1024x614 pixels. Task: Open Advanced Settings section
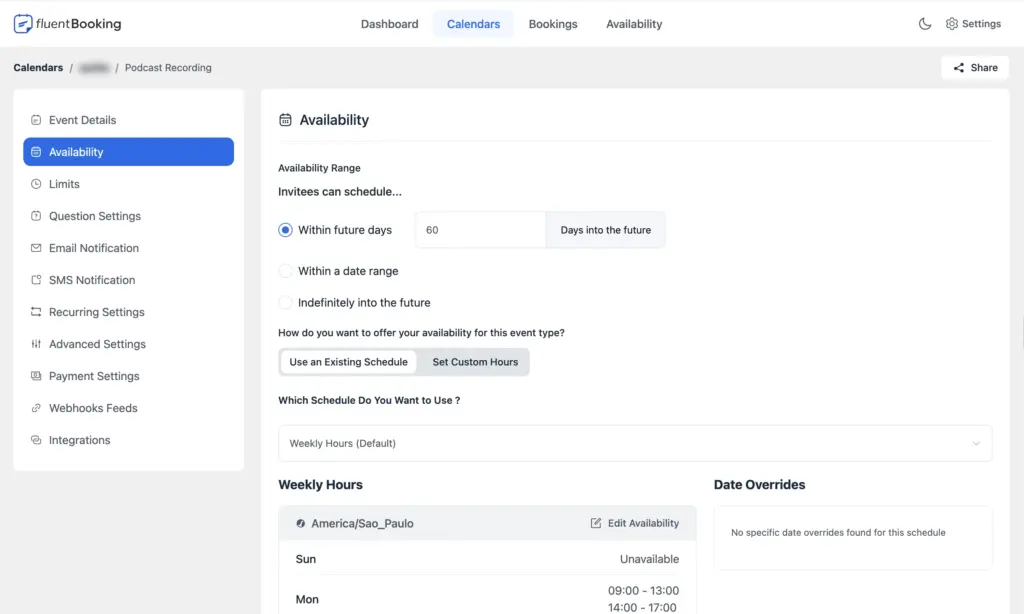click(x=129, y=344)
